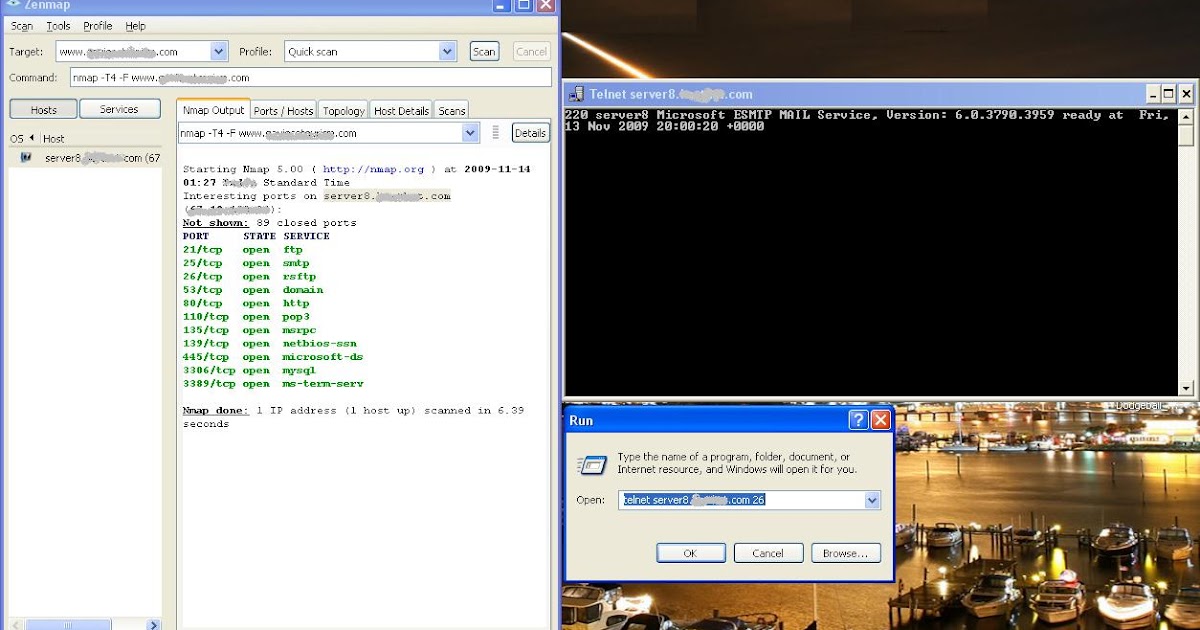Click the OS icon beside the server8 host

click(25, 158)
